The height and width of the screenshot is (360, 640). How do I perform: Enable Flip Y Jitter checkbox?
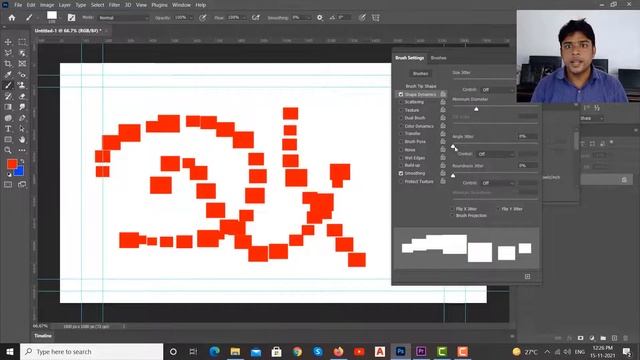pyautogui.click(x=498, y=209)
